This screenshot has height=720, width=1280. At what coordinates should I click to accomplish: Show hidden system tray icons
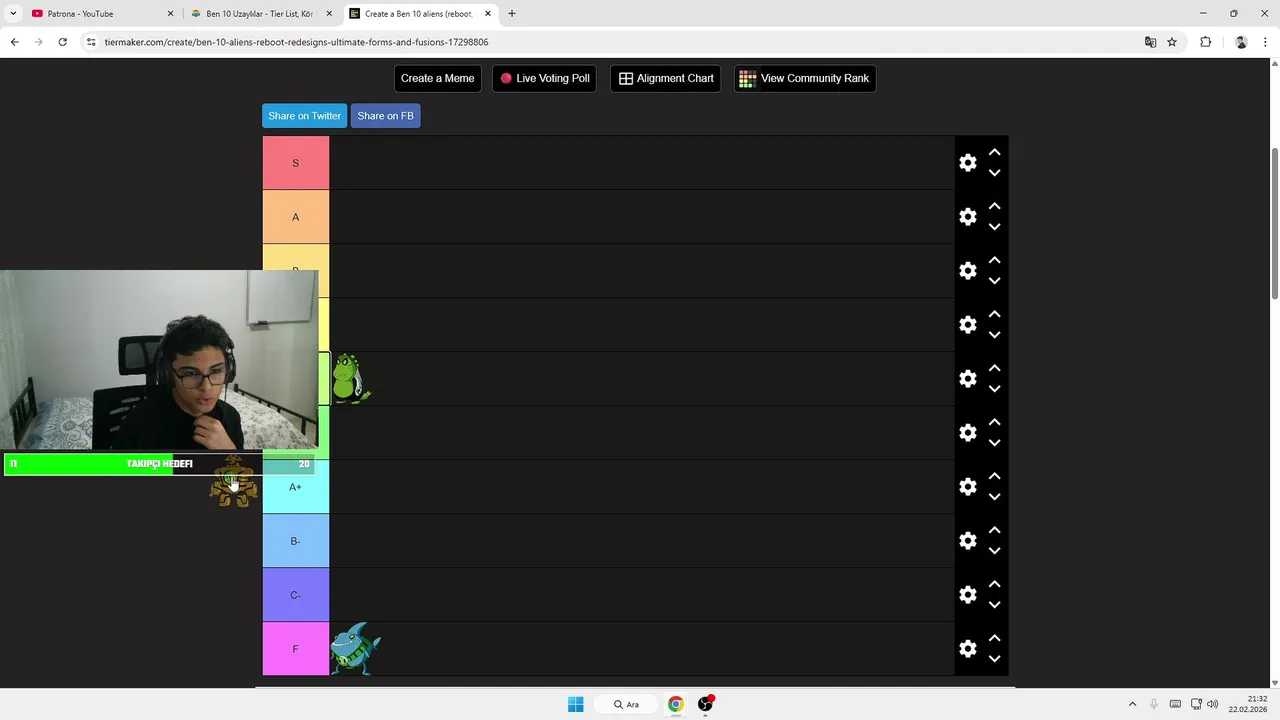pos(1132,704)
